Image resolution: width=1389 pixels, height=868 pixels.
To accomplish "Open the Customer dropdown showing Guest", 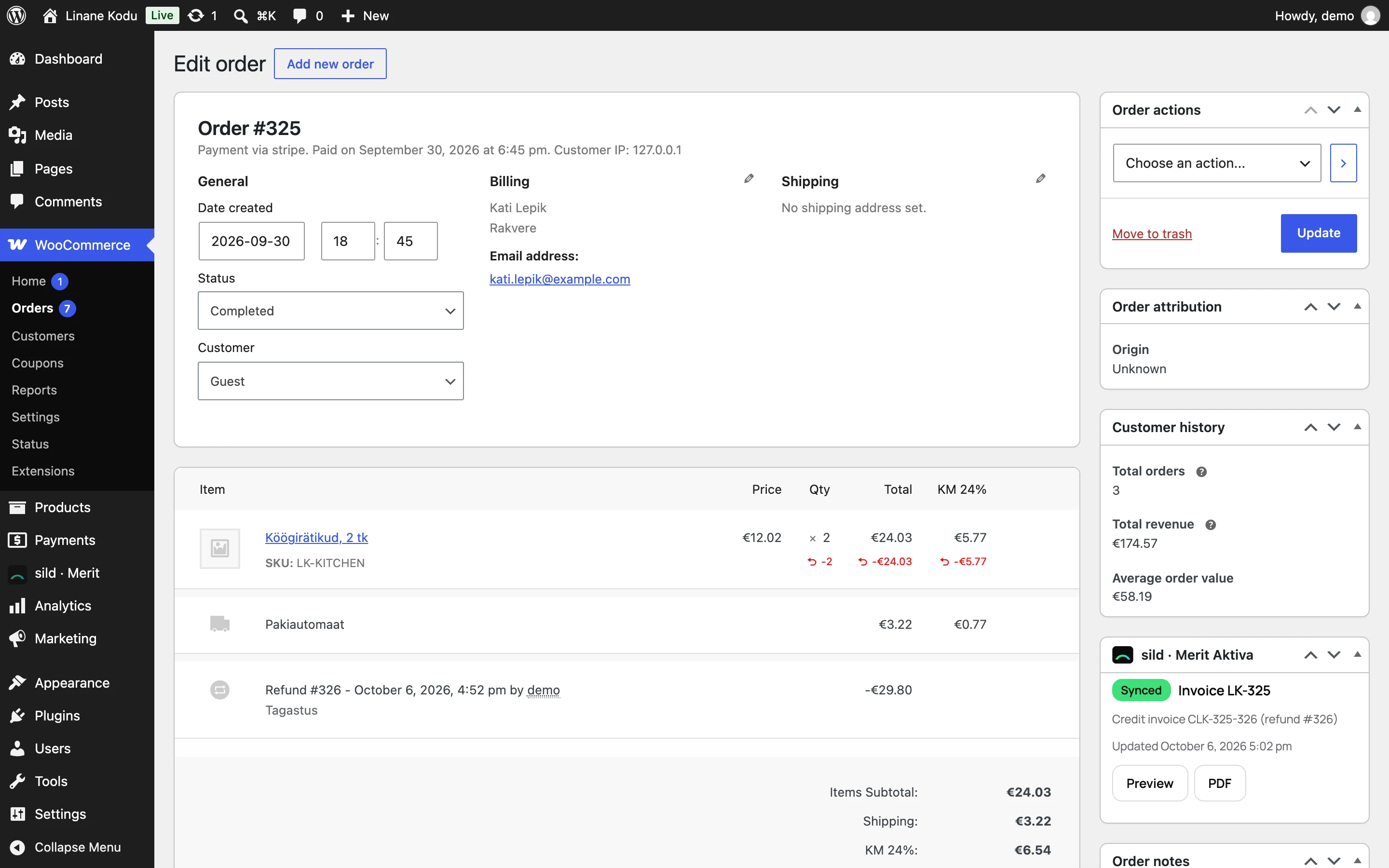I will click(x=330, y=380).
